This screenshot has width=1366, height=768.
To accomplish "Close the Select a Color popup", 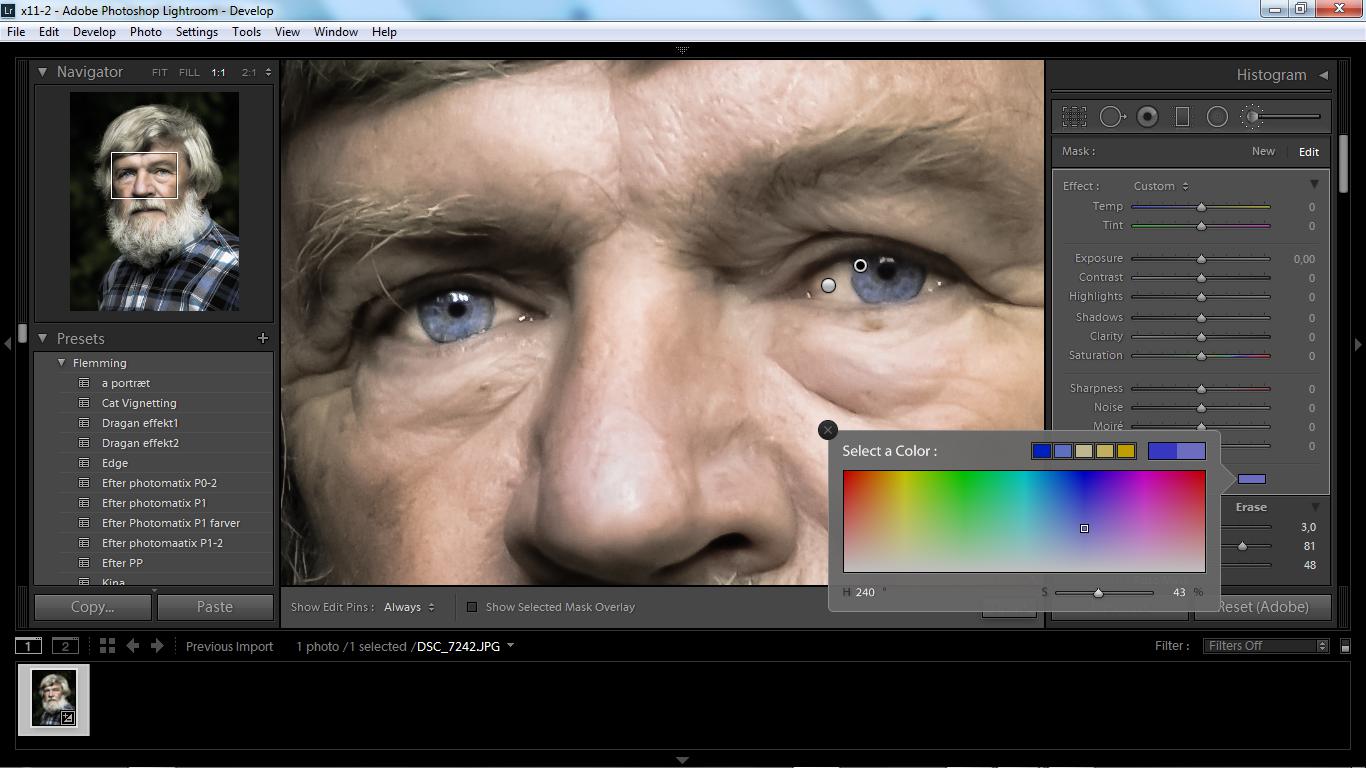I will click(827, 430).
